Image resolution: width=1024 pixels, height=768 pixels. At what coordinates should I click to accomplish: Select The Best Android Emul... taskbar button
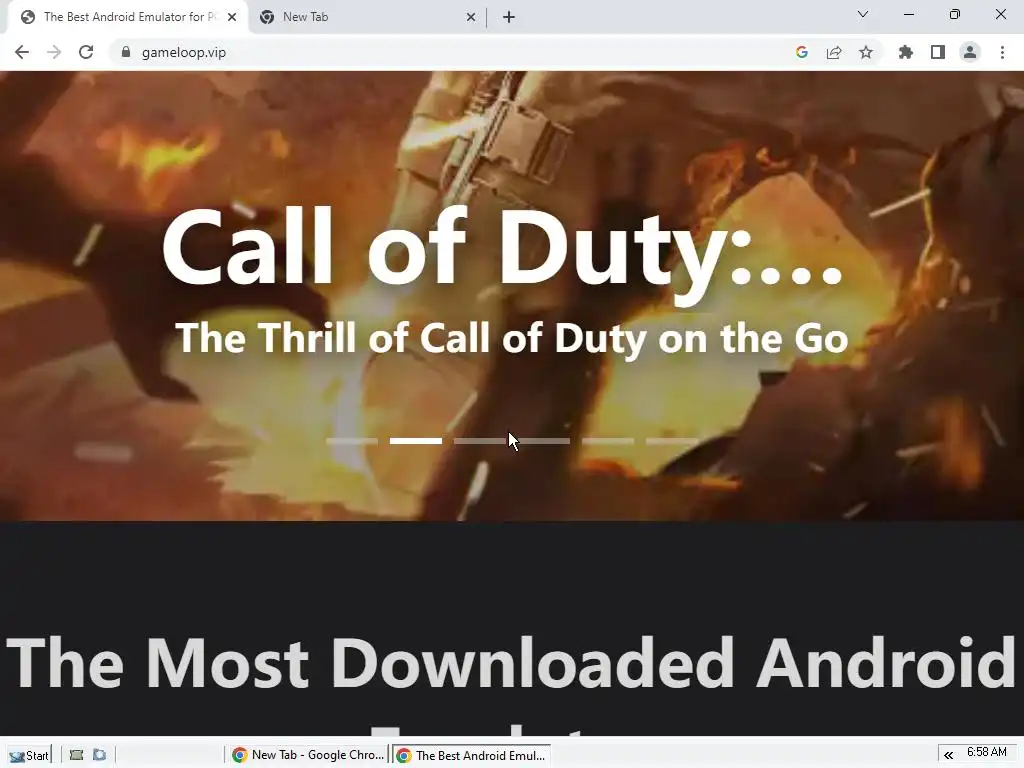[472, 755]
